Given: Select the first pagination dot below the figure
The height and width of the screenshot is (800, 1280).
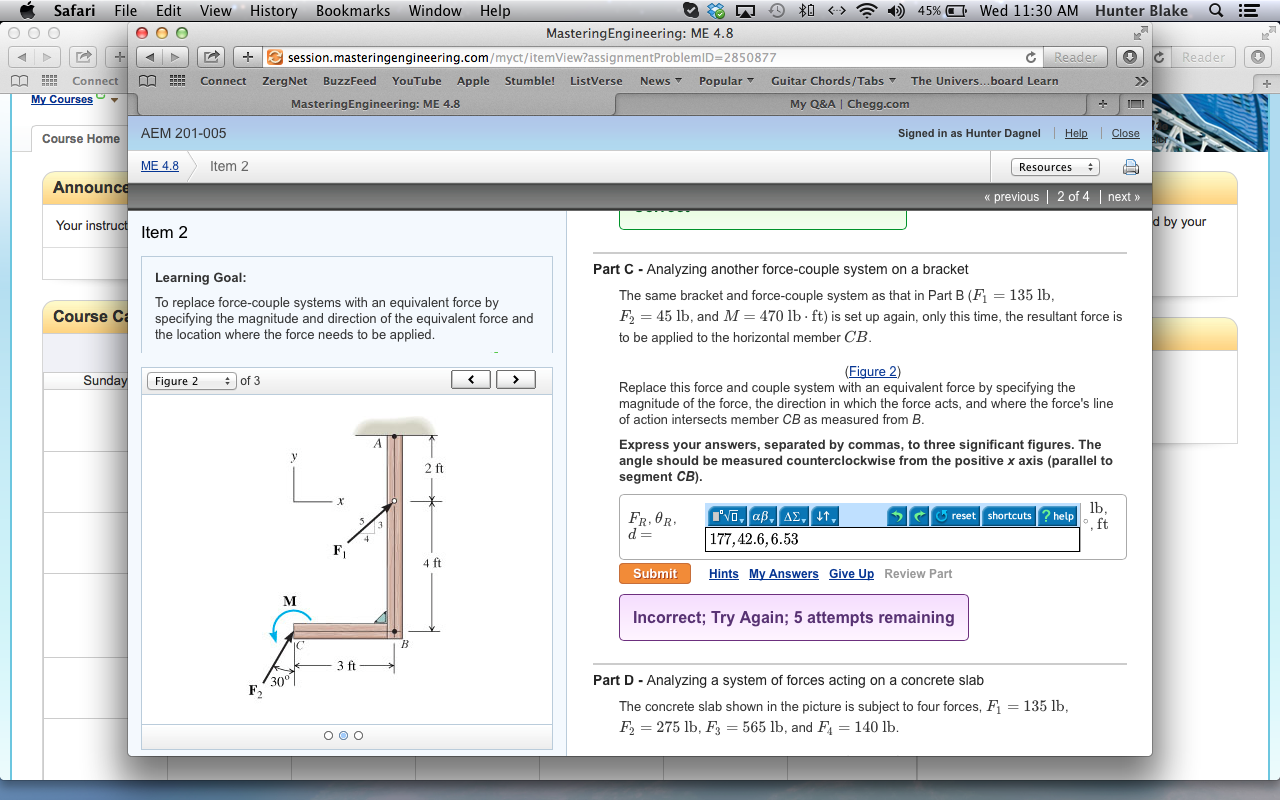Looking at the screenshot, I should click(x=328, y=735).
